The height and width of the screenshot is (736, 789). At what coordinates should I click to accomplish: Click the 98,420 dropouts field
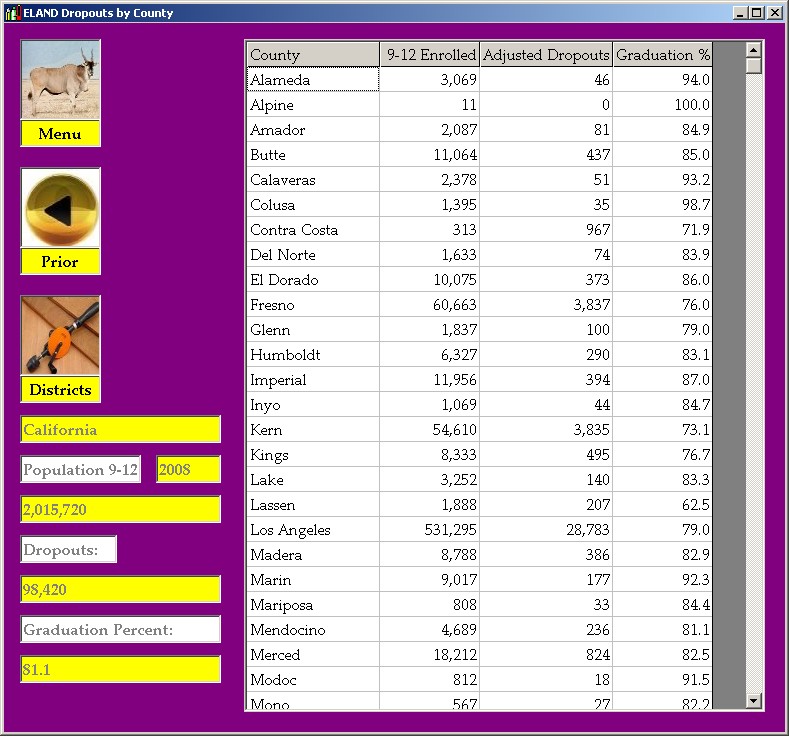120,590
